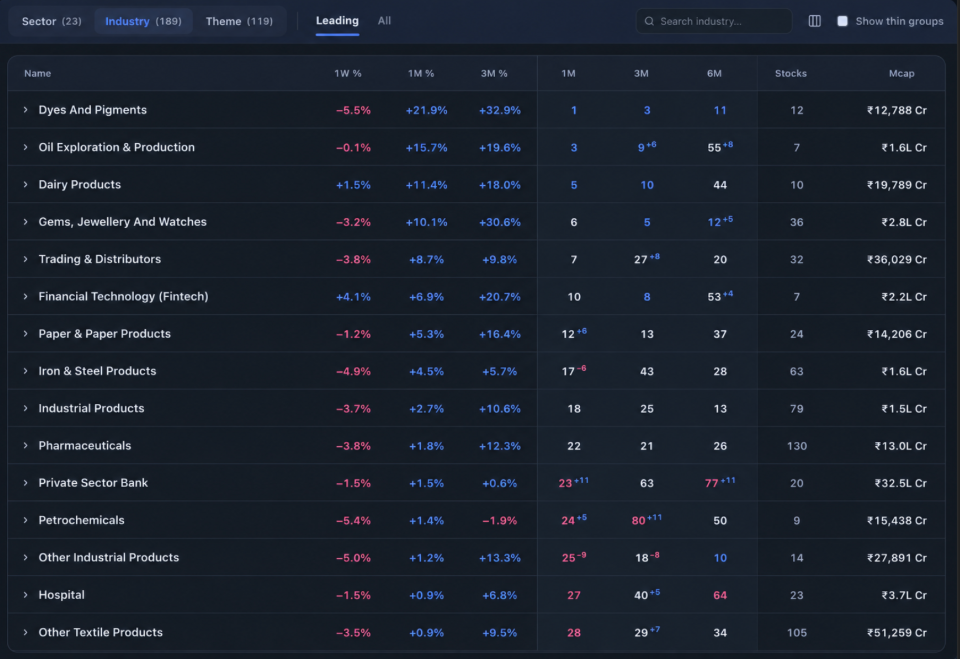
Task: Sort by the 3M rank column header
Action: pyautogui.click(x=641, y=73)
